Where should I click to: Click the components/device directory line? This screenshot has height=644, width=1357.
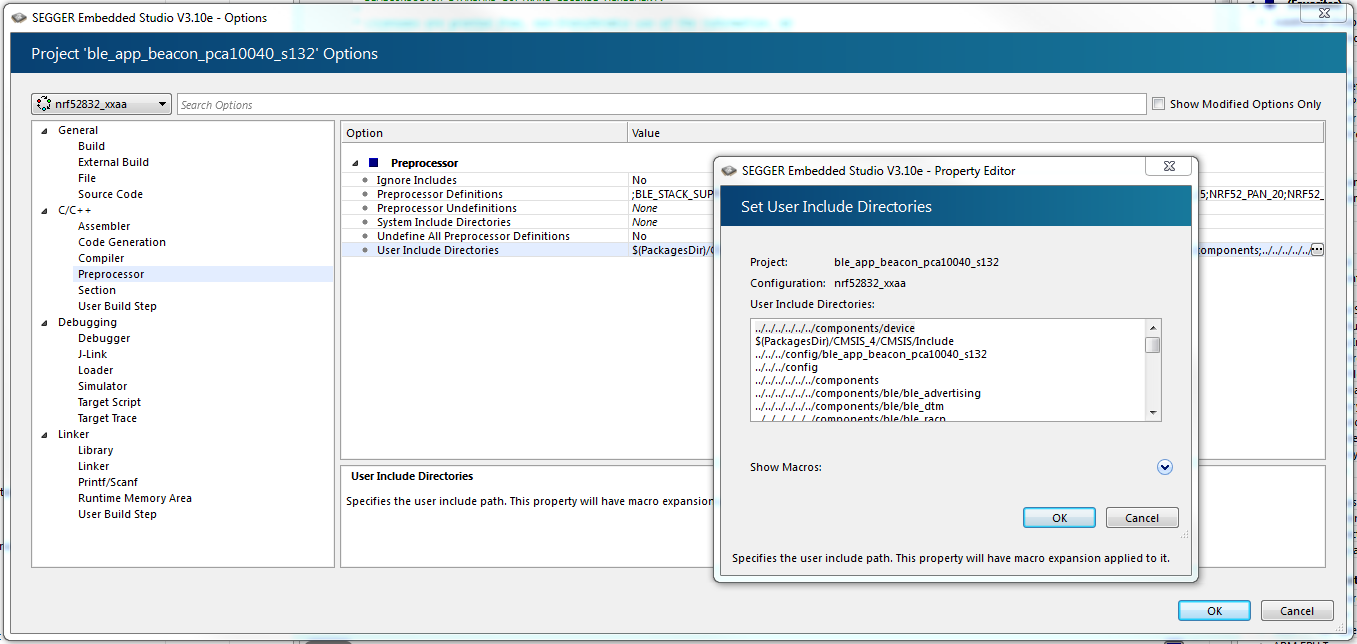[x=835, y=328]
